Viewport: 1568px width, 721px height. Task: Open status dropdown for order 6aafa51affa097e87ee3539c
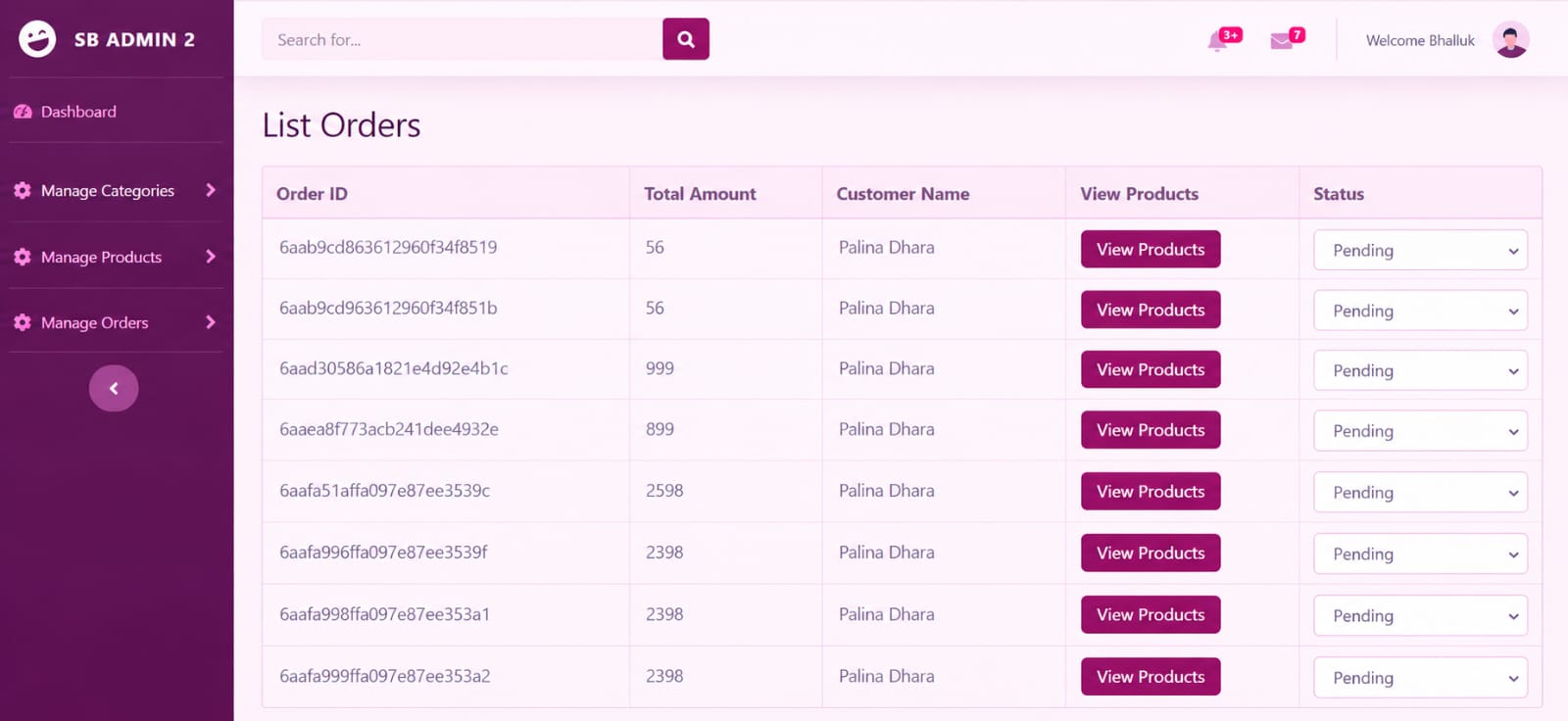[x=1420, y=492]
